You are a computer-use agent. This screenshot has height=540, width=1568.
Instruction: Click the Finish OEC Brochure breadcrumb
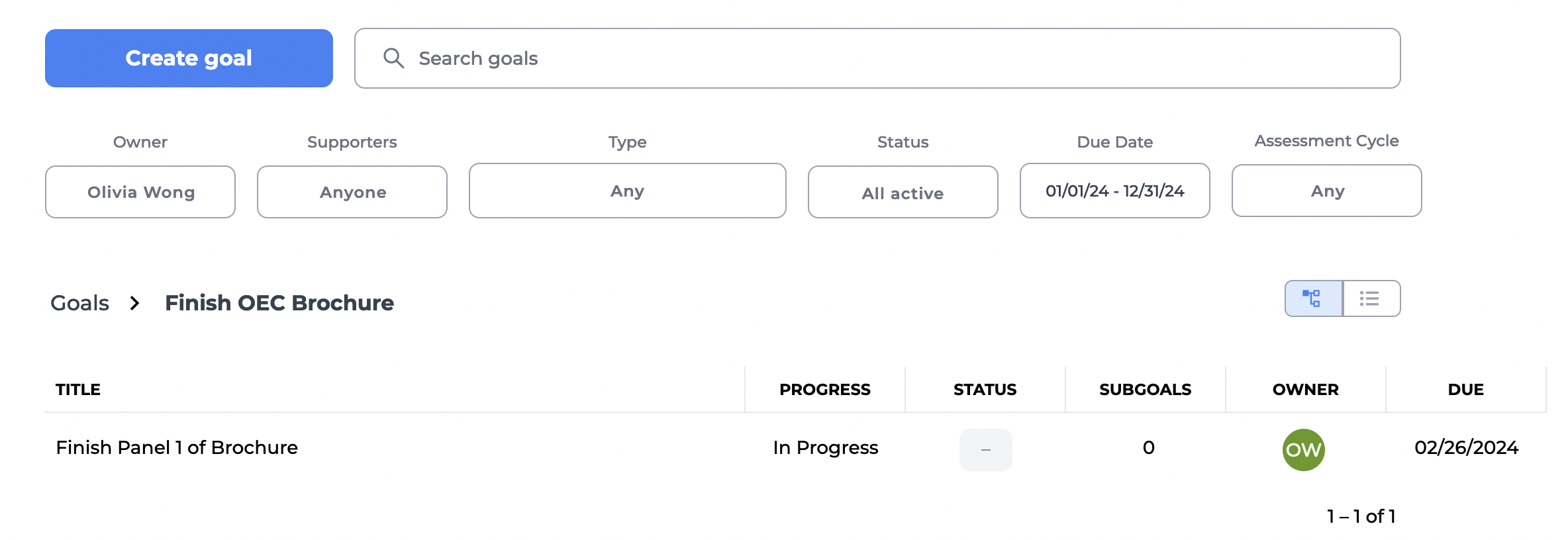click(279, 303)
